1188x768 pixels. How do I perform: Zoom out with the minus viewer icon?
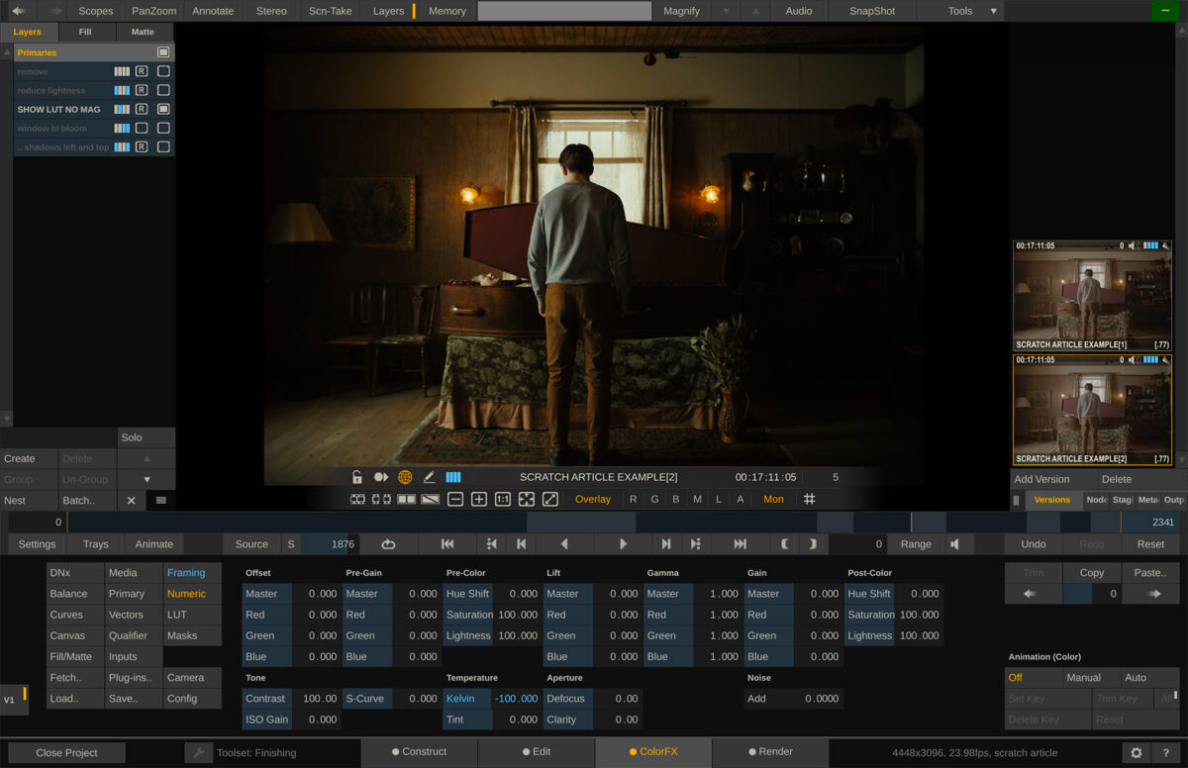tap(455, 499)
